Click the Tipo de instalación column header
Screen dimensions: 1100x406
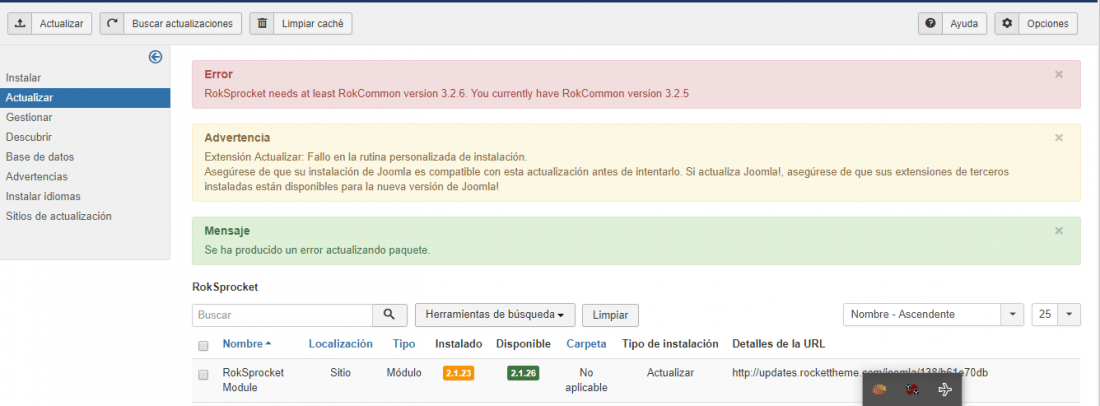pyautogui.click(x=670, y=344)
